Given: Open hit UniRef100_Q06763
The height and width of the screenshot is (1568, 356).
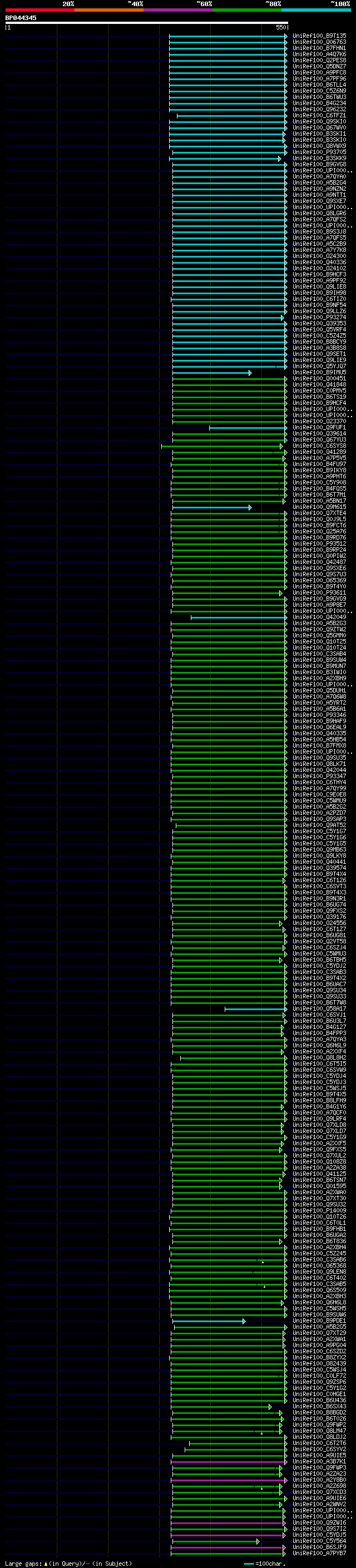Looking at the screenshot, I should pos(319,42).
